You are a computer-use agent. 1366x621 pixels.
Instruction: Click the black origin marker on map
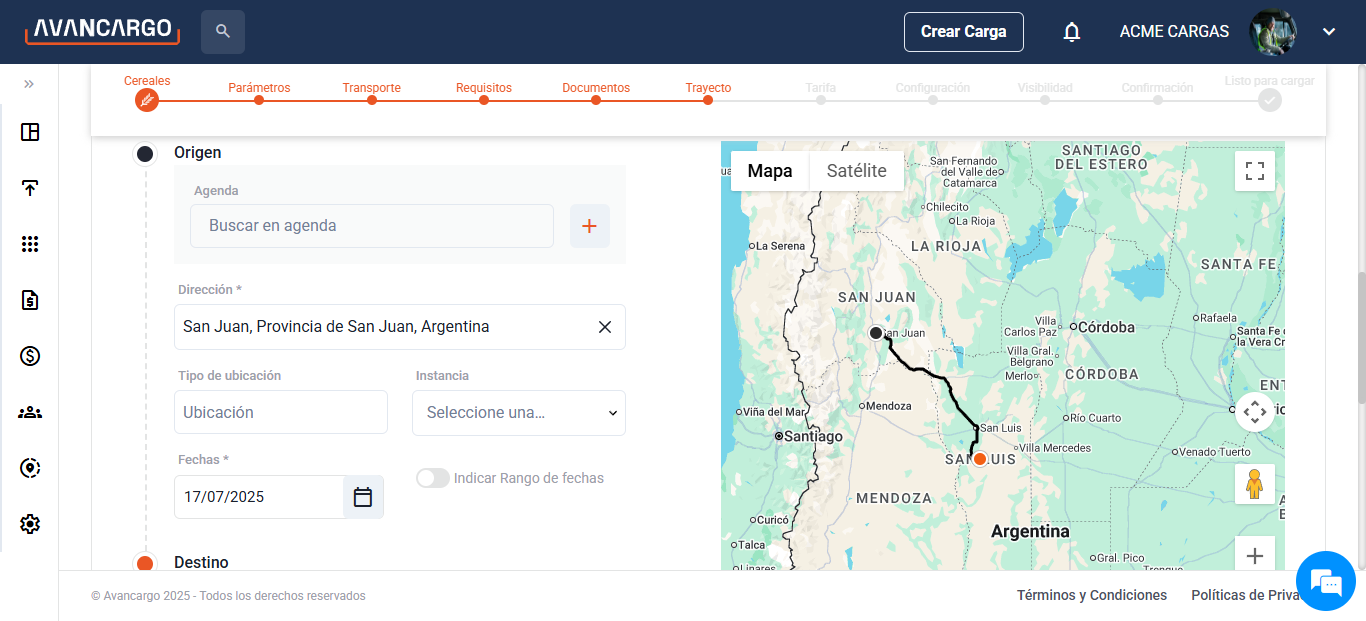(876, 333)
